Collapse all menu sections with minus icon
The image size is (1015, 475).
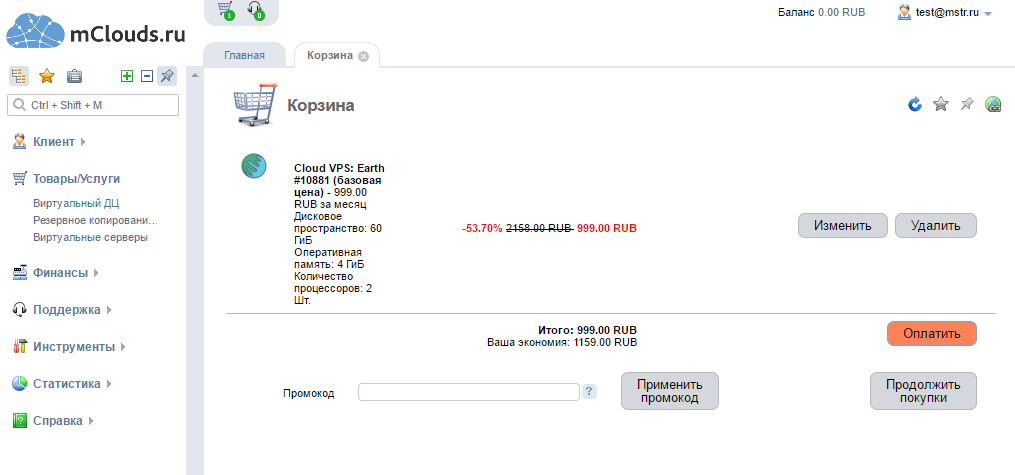(x=147, y=76)
